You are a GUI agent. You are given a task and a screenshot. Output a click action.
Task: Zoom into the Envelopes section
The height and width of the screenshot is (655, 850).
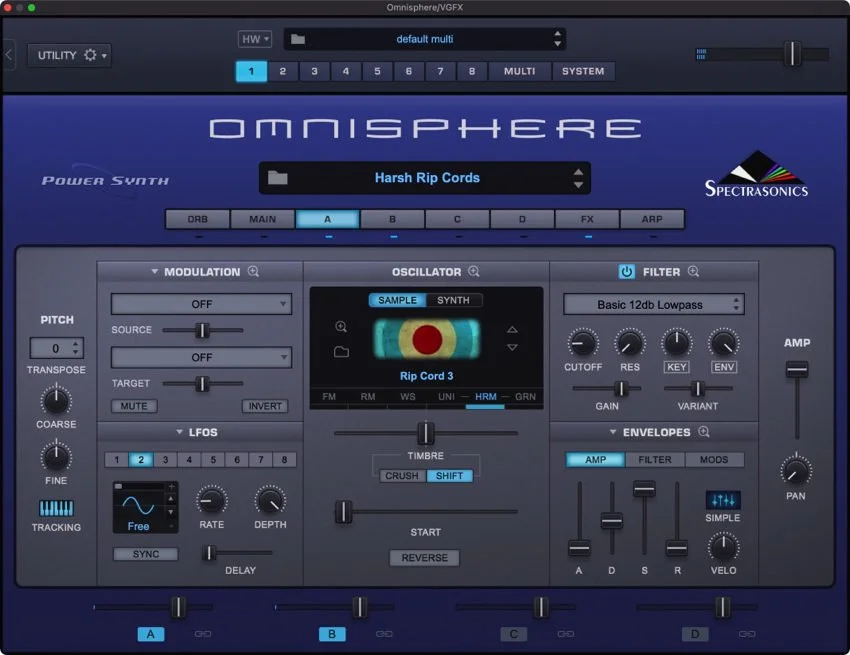[x=704, y=432]
